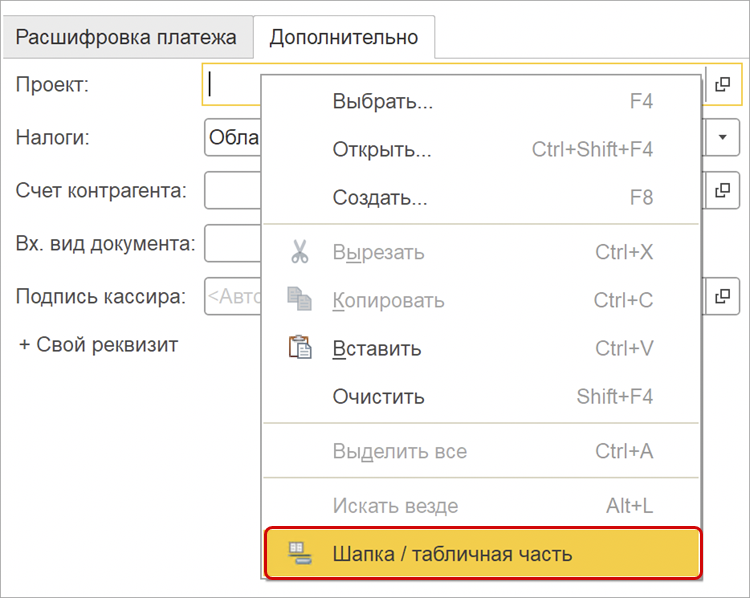Click open icon beside Проект field
Screen dimensions: 750x598
click(x=723, y=85)
